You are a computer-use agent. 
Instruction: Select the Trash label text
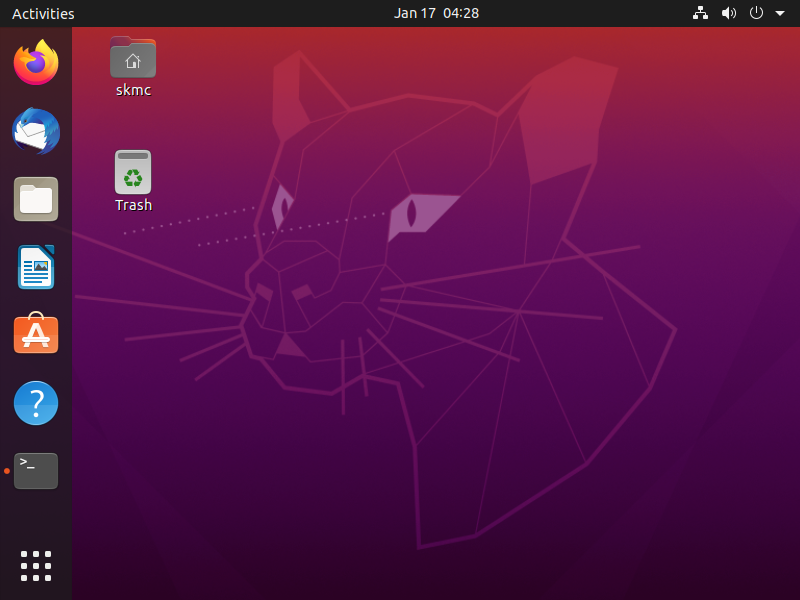click(x=133, y=205)
